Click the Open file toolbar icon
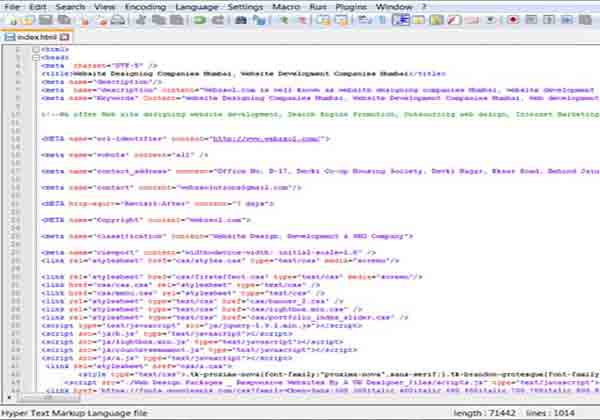The image size is (600, 420). point(29,20)
